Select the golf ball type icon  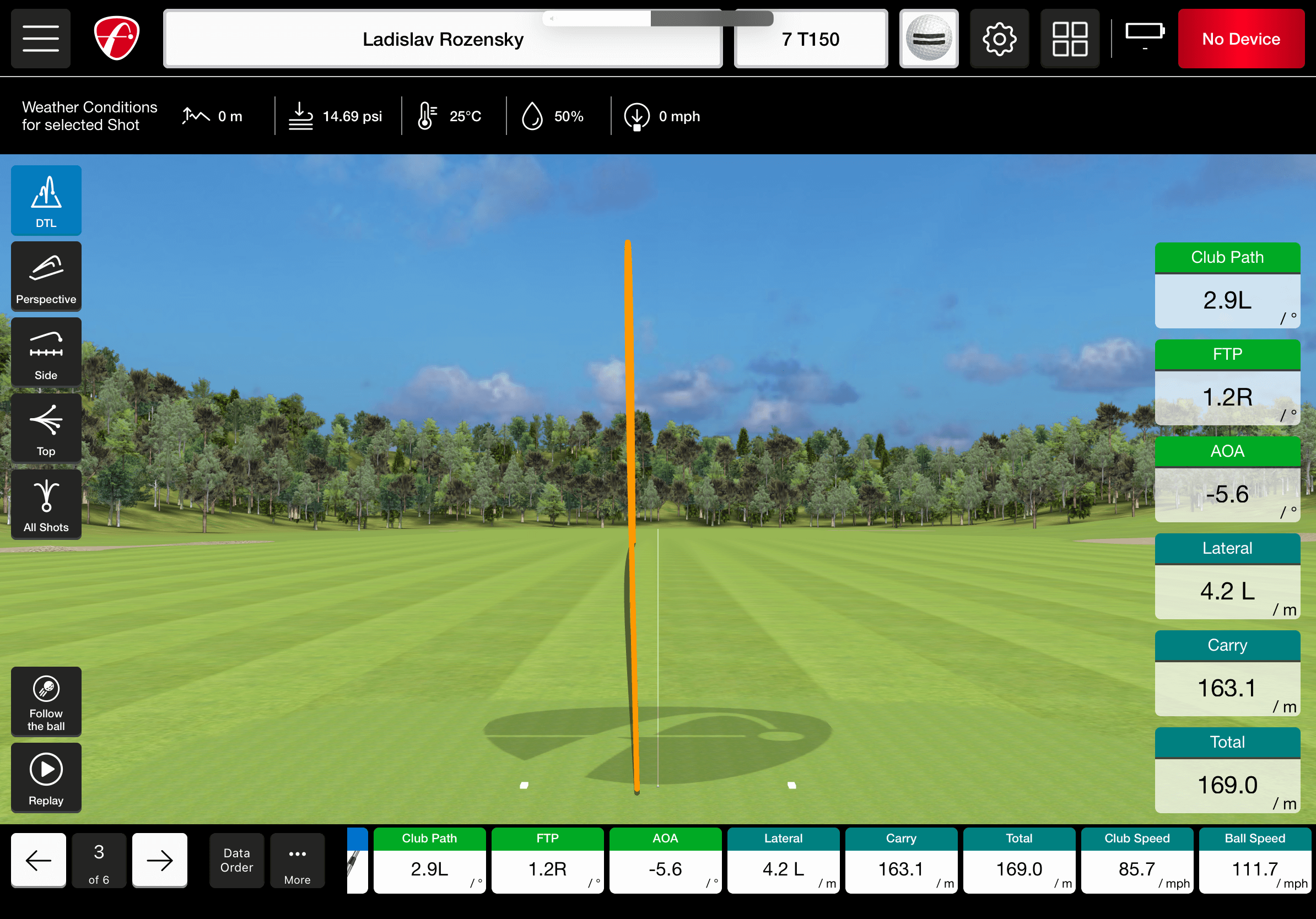coord(929,39)
